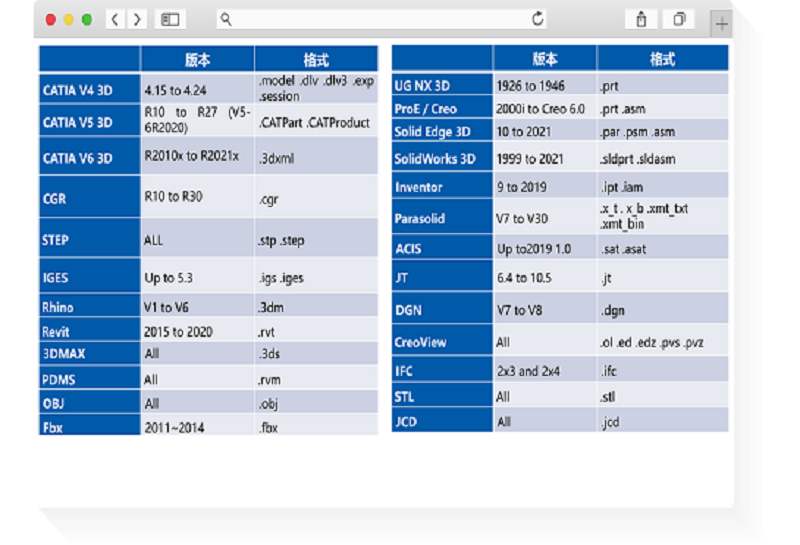This screenshot has height=545, width=800.
Task: Reload the page via the refresh icon
Action: (x=538, y=19)
